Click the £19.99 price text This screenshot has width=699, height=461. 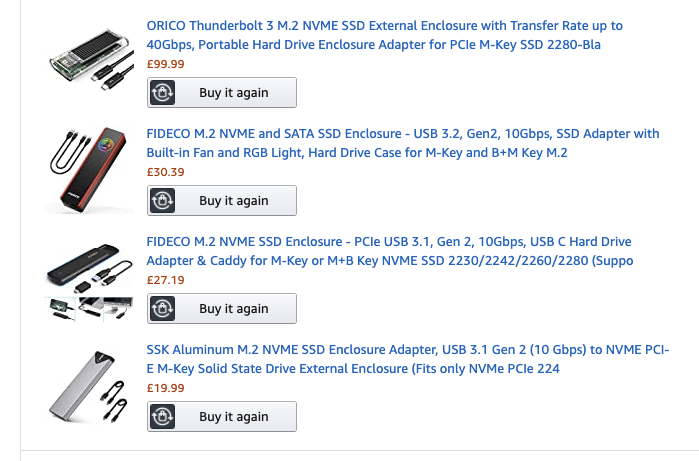pos(165,388)
